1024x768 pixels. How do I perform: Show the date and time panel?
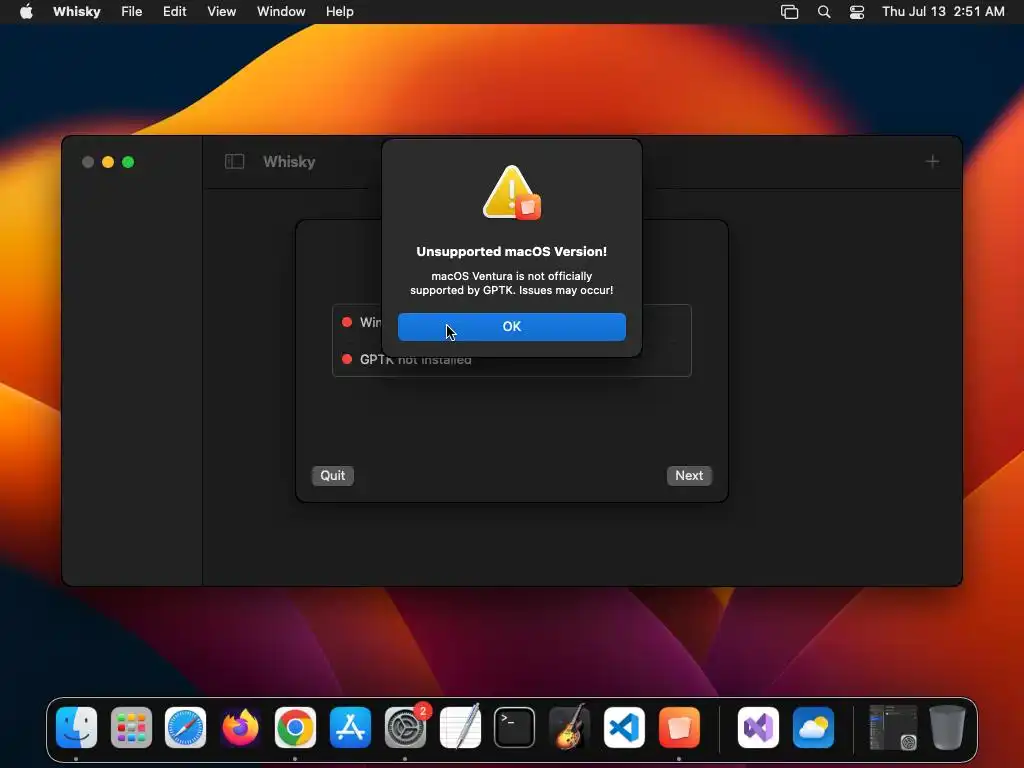pyautogui.click(x=943, y=12)
